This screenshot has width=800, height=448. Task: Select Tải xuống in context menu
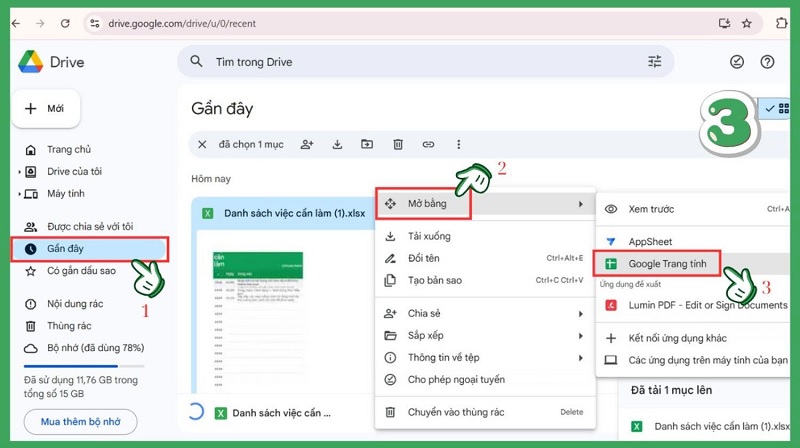coord(485,236)
